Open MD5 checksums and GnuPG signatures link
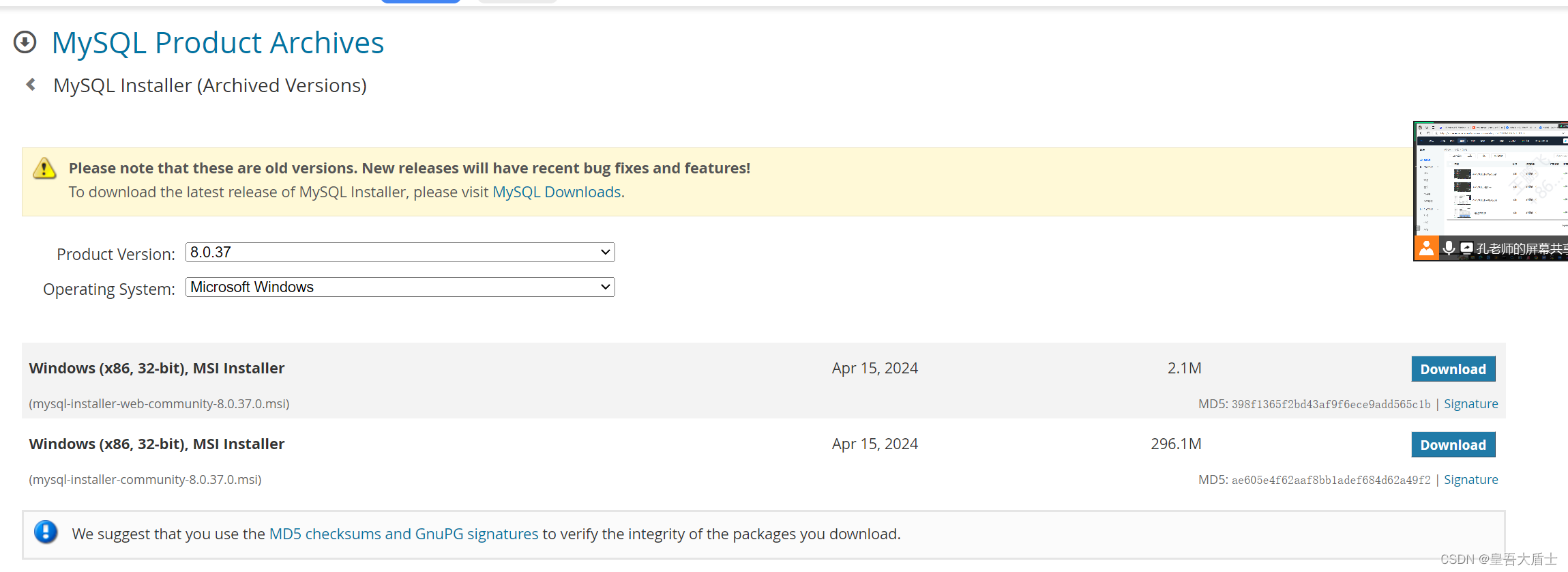Viewport: 1568px width, 572px height. [404, 534]
